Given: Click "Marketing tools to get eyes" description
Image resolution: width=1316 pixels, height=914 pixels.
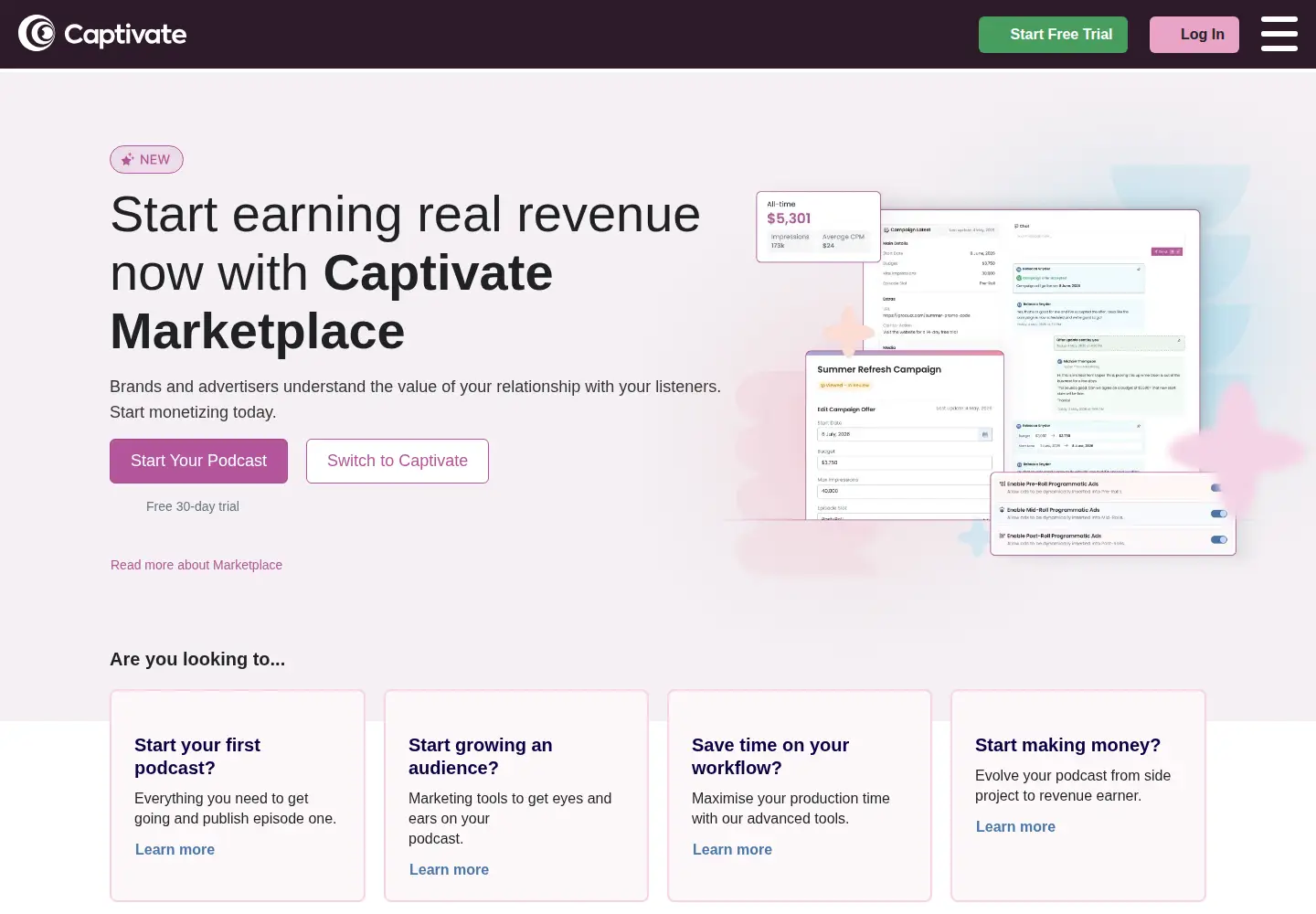Looking at the screenshot, I should pos(510,818).
